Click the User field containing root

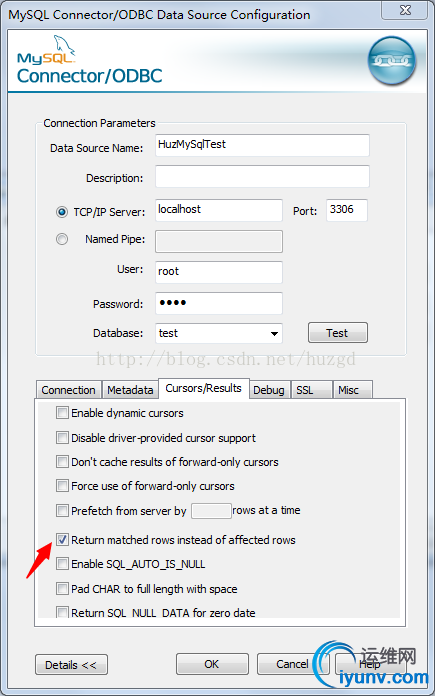pos(219,272)
